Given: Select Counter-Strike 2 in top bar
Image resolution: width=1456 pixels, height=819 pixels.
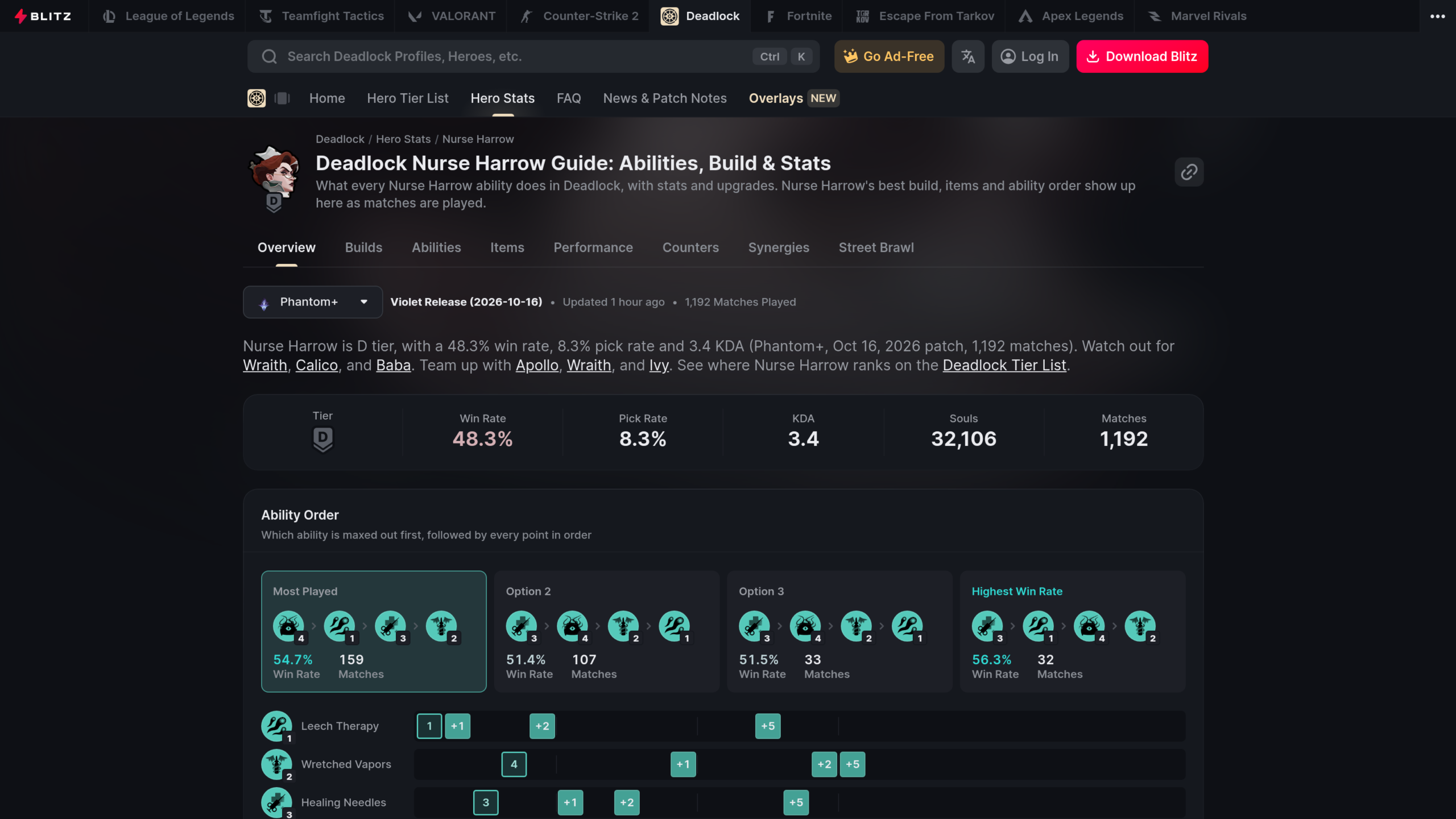Looking at the screenshot, I should click(579, 16).
